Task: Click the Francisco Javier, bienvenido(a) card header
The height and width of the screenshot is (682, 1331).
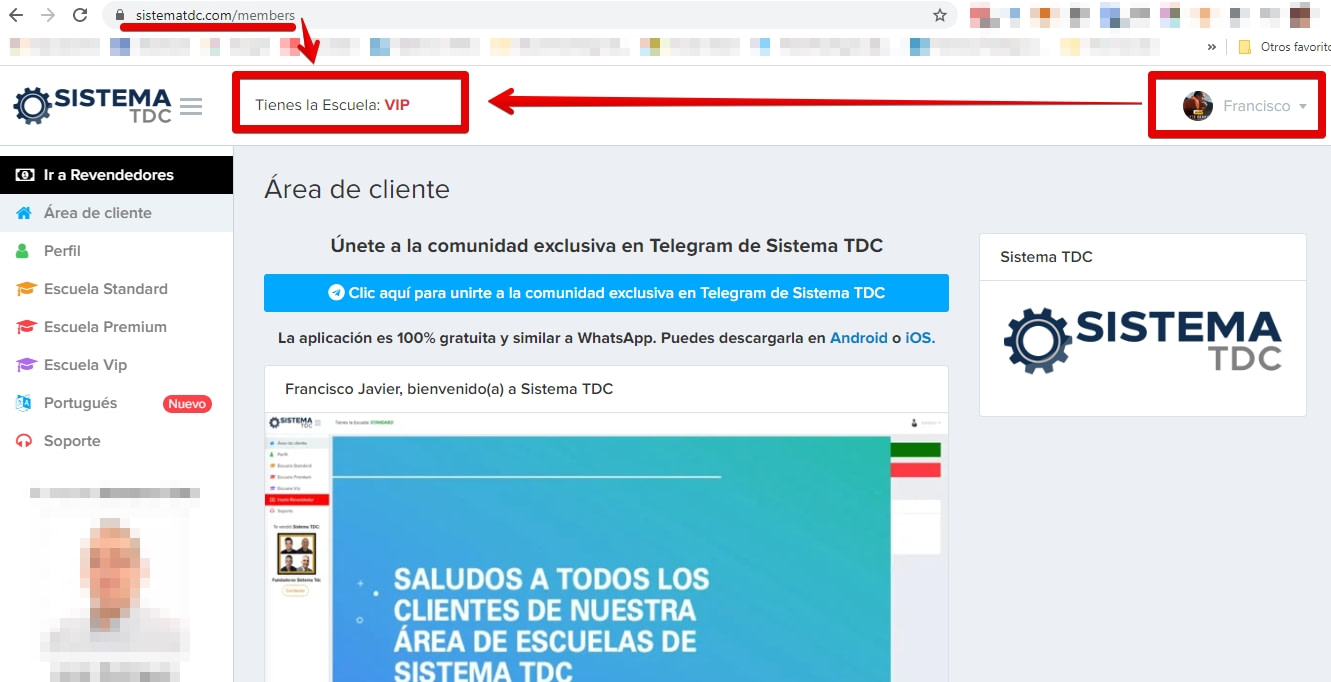Action: [x=606, y=389]
